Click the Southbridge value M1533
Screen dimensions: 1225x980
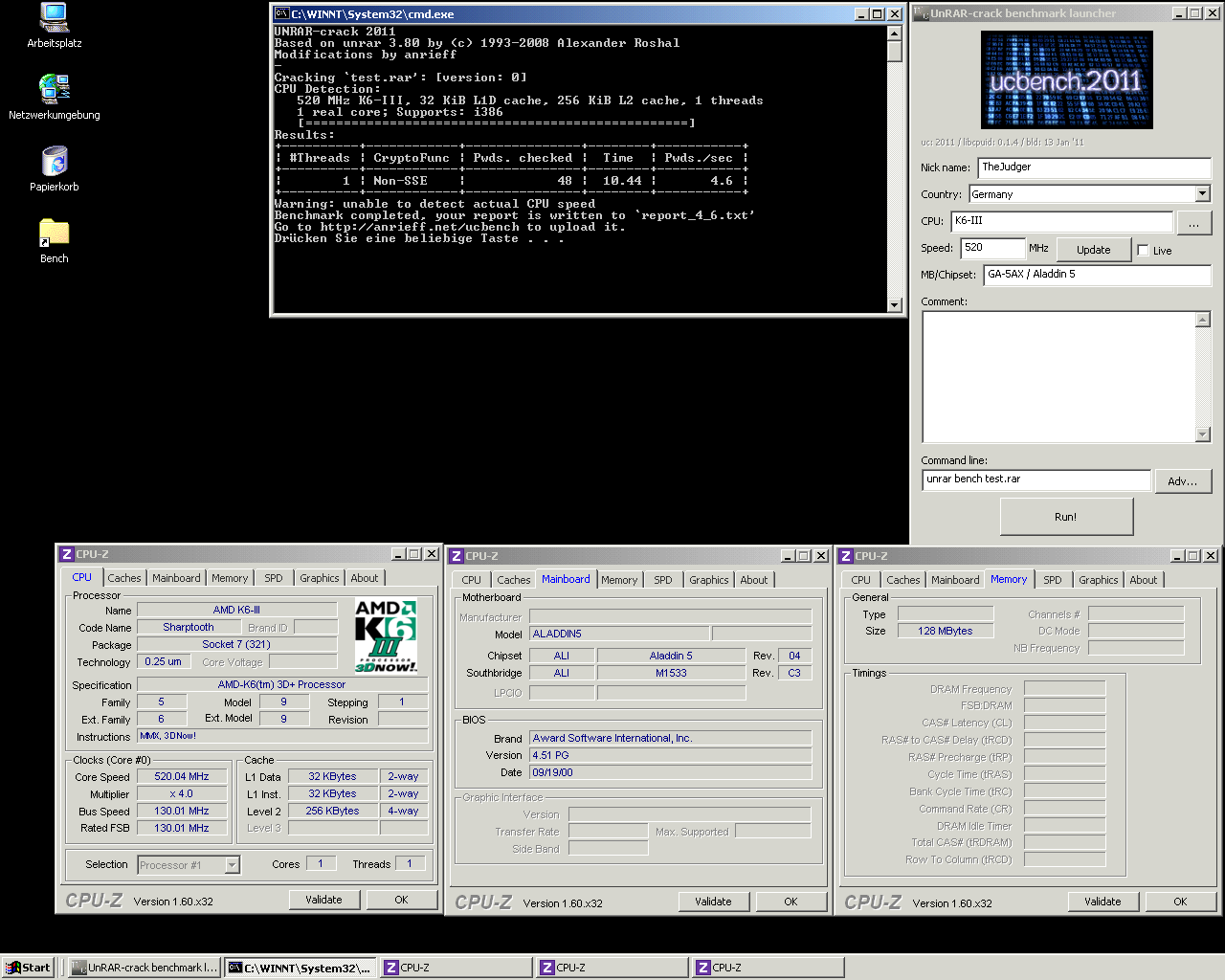(671, 674)
